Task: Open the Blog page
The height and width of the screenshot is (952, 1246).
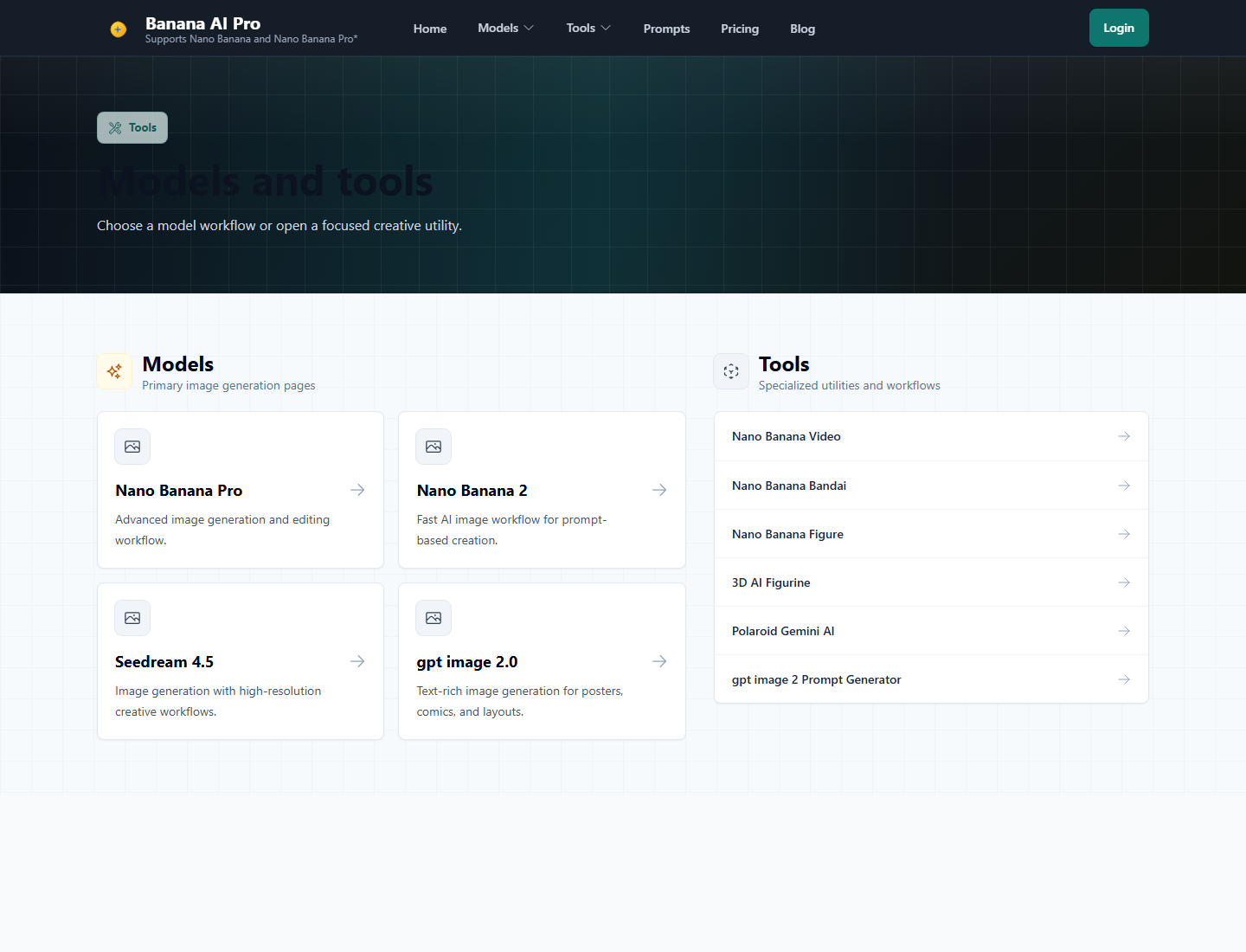Action: tap(802, 29)
